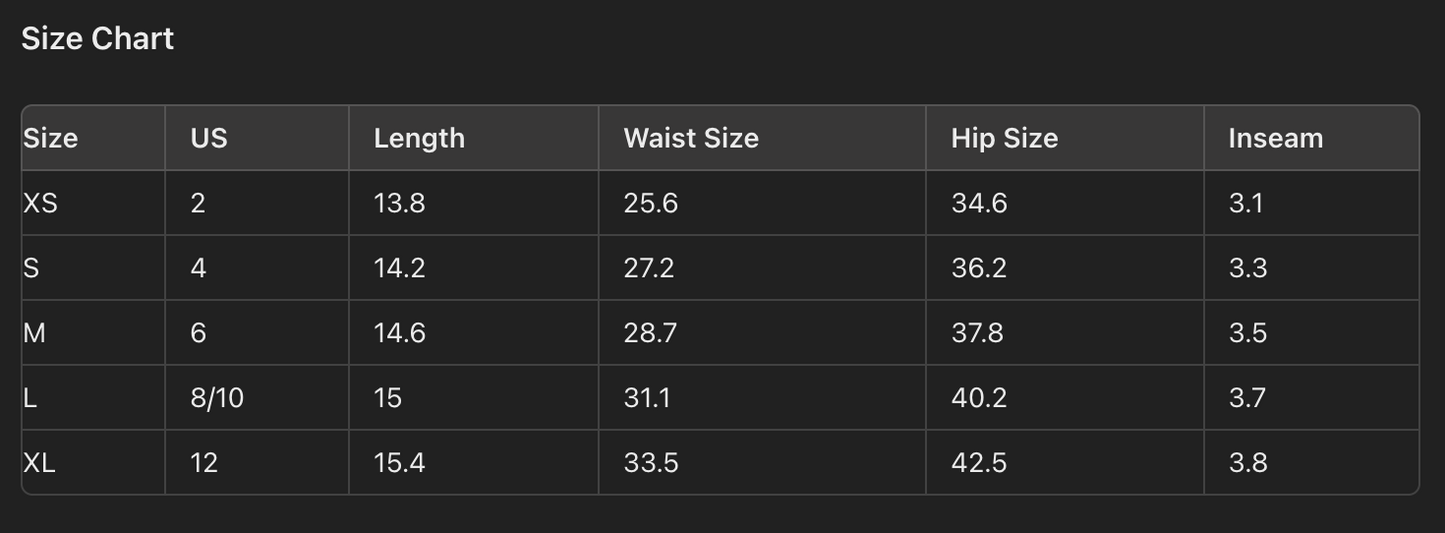Select waist size value 25.6
The image size is (1445, 533).
click(650, 203)
